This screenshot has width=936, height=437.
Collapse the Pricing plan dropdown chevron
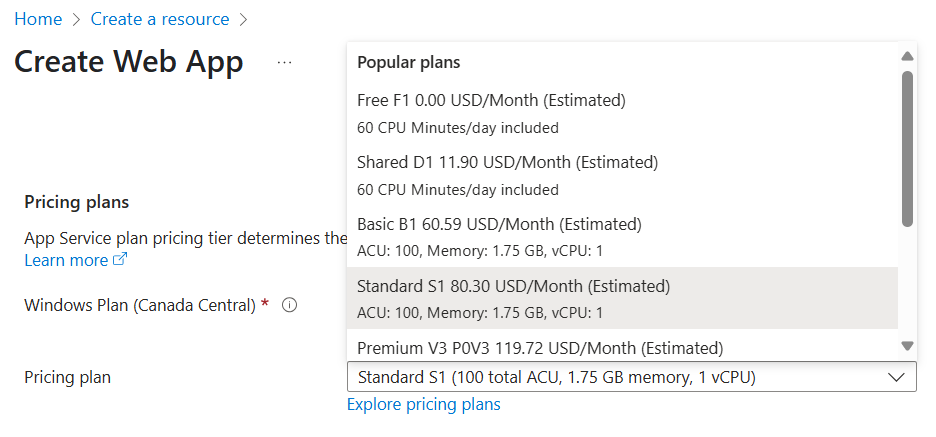tap(896, 377)
